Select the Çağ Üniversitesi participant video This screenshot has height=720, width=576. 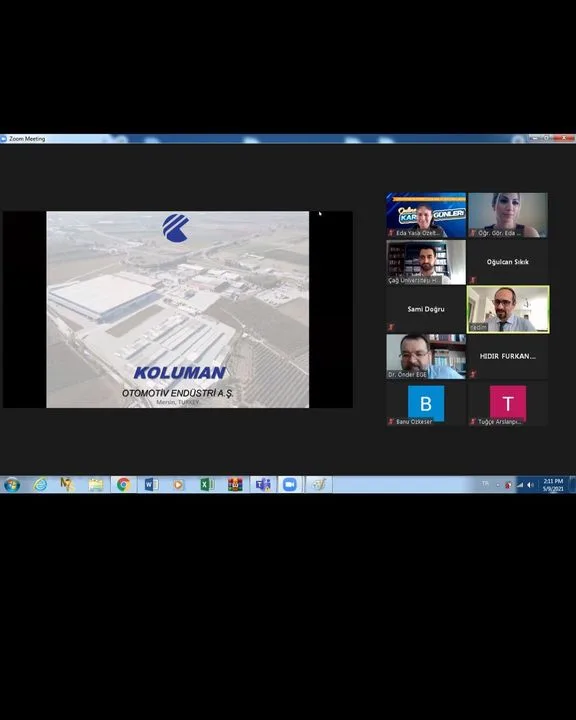(x=426, y=262)
